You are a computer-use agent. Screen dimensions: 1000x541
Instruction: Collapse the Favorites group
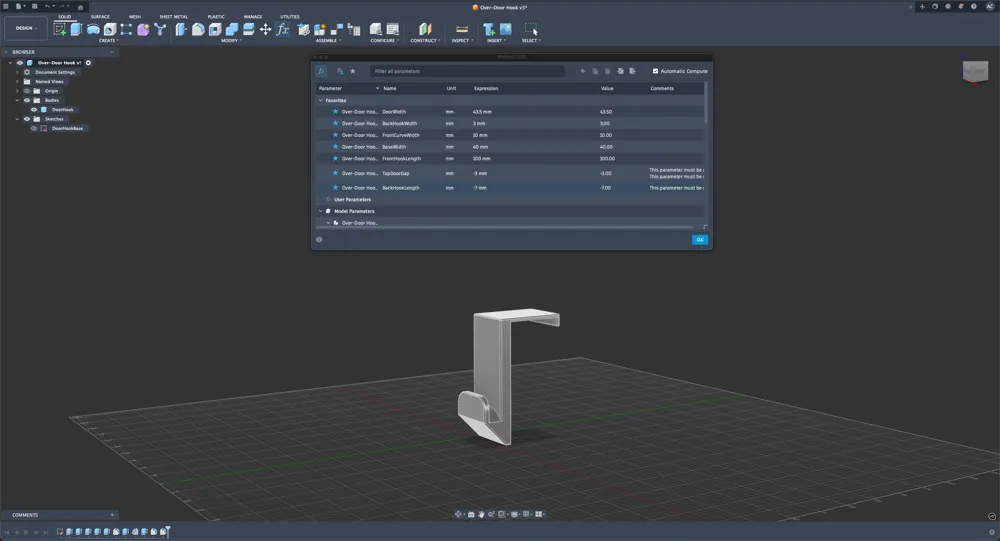click(x=321, y=100)
